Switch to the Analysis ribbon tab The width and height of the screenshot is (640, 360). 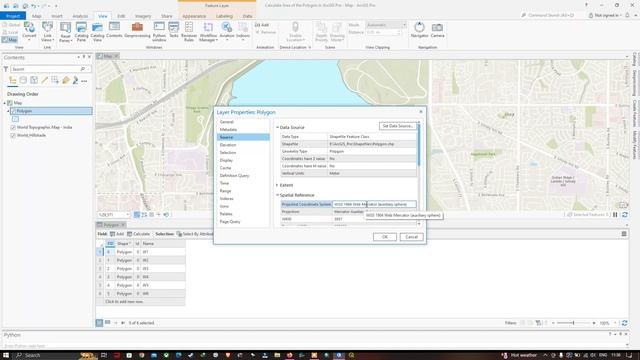[80, 16]
